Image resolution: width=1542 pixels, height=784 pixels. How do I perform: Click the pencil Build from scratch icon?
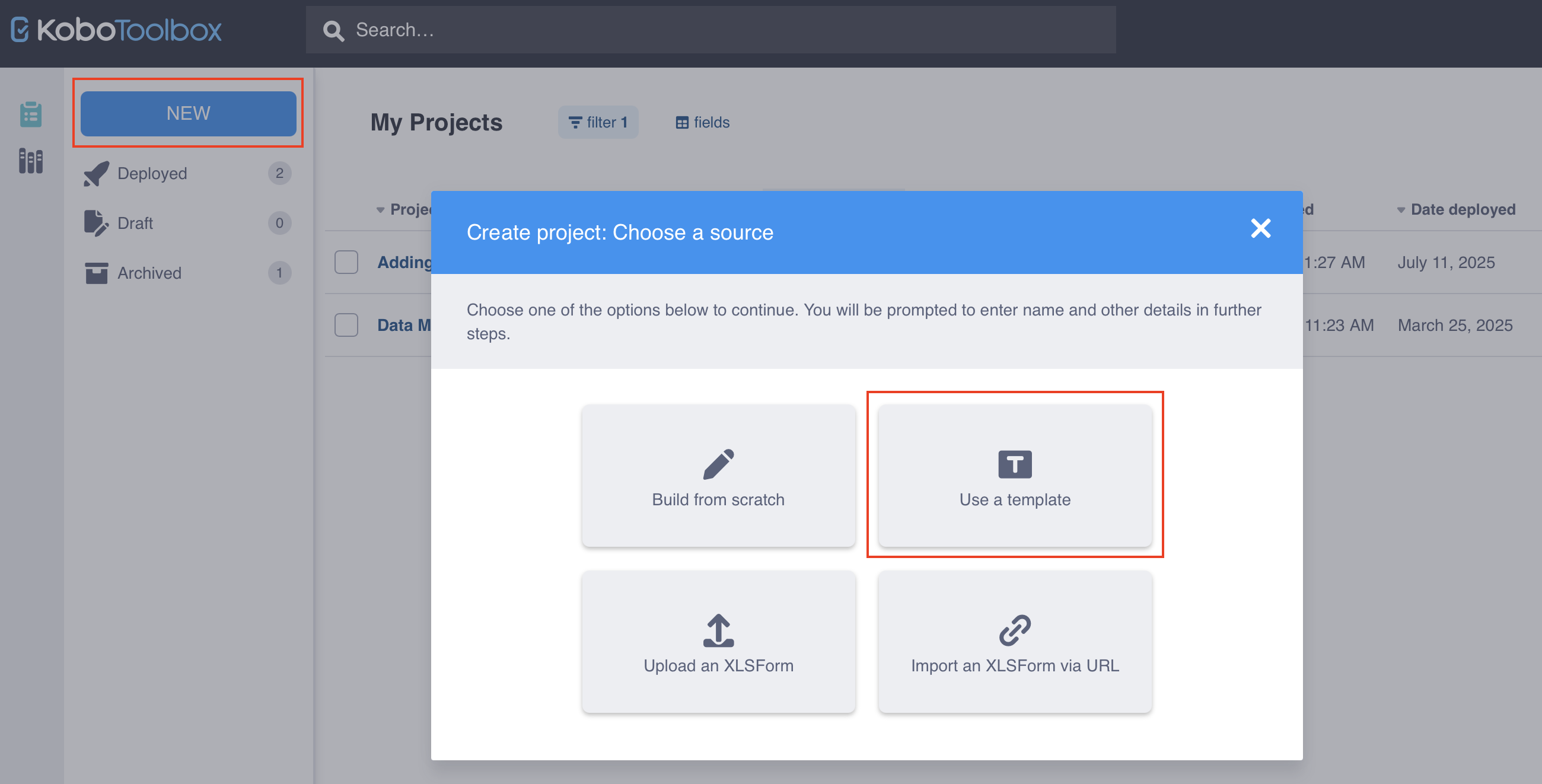click(718, 464)
